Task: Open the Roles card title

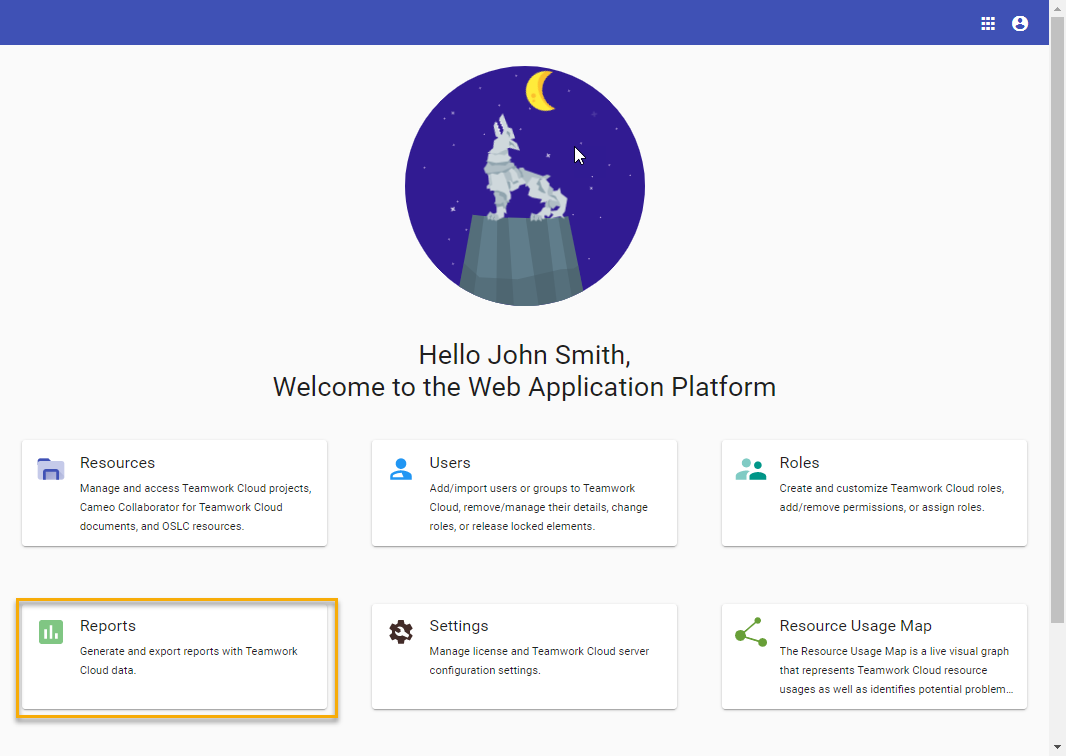Action: (x=799, y=463)
